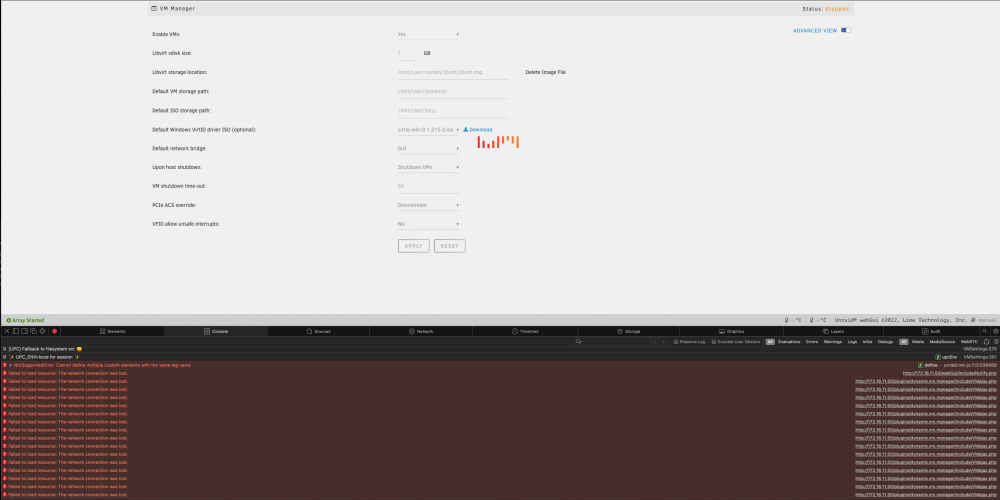Dock inspector to the right side
The height and width of the screenshot is (500, 1000).
(24, 332)
